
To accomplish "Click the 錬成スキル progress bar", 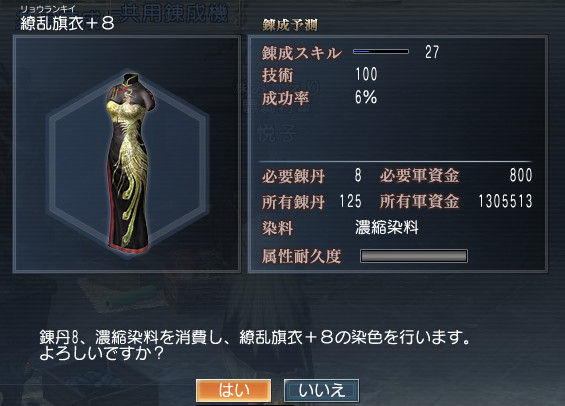I will click(381, 52).
